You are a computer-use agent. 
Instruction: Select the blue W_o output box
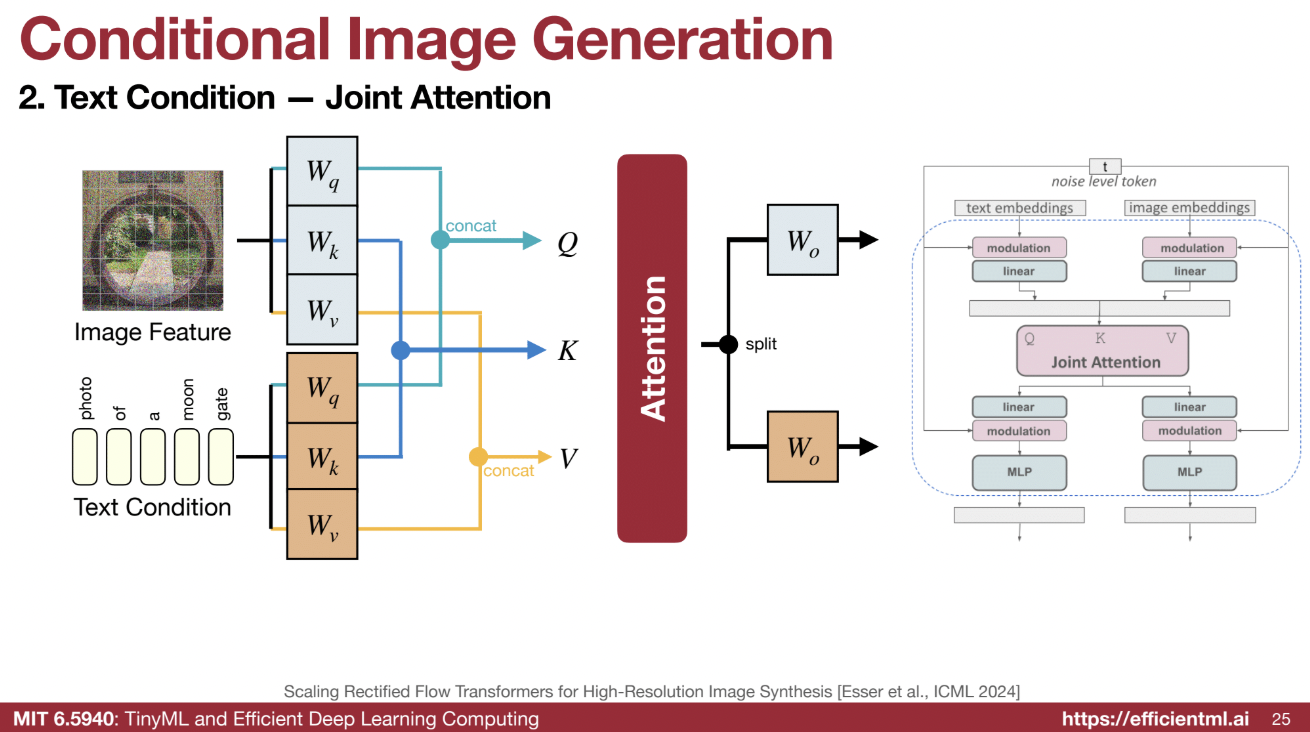point(802,240)
